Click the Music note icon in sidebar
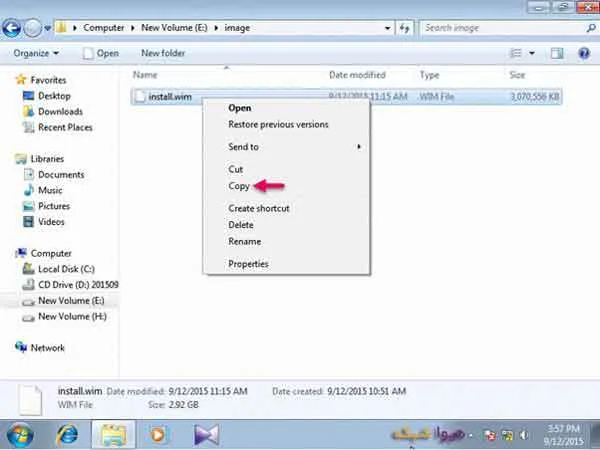600x450 pixels. [28, 190]
